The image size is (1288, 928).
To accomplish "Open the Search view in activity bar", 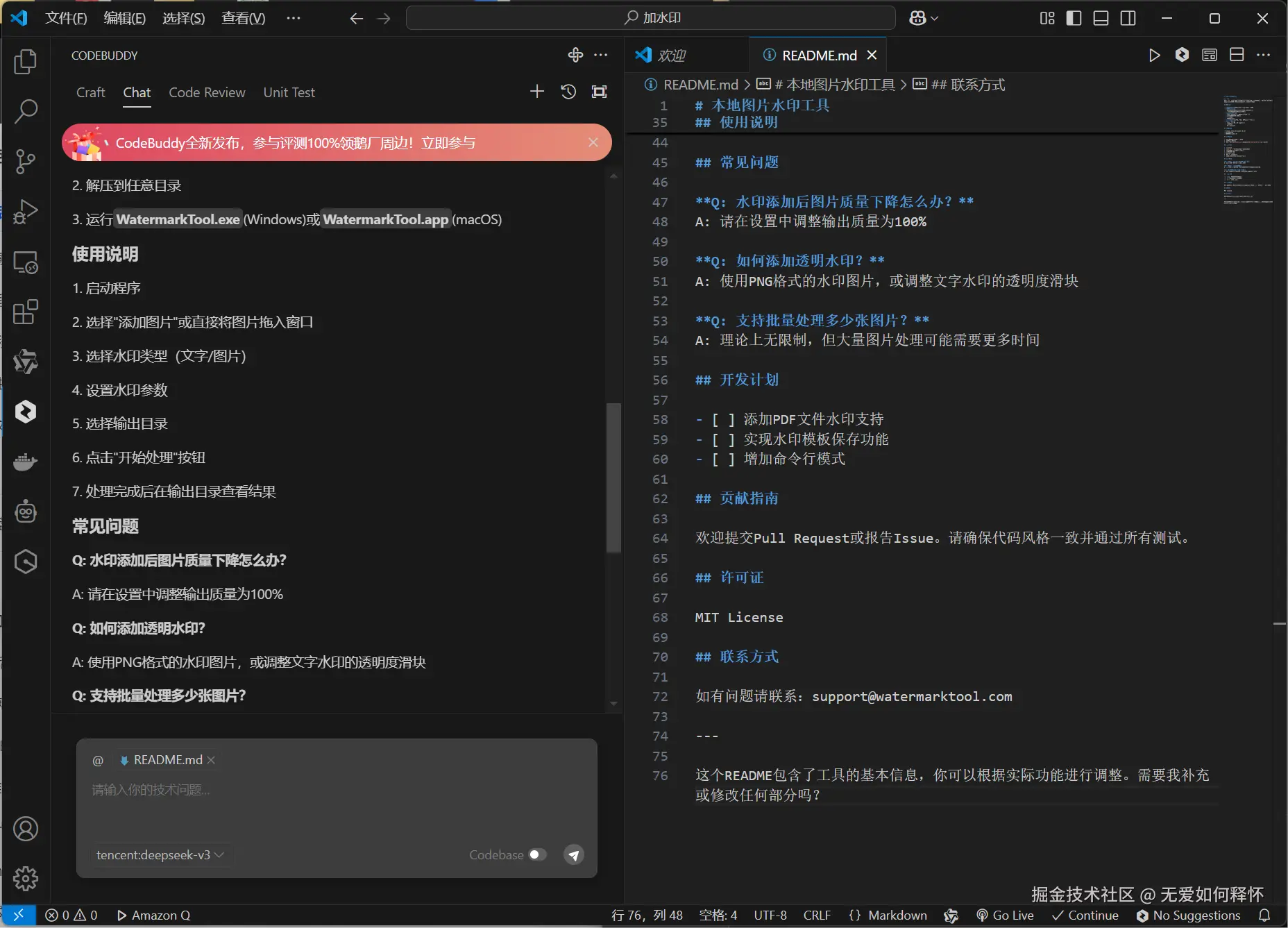I will pos(26,111).
